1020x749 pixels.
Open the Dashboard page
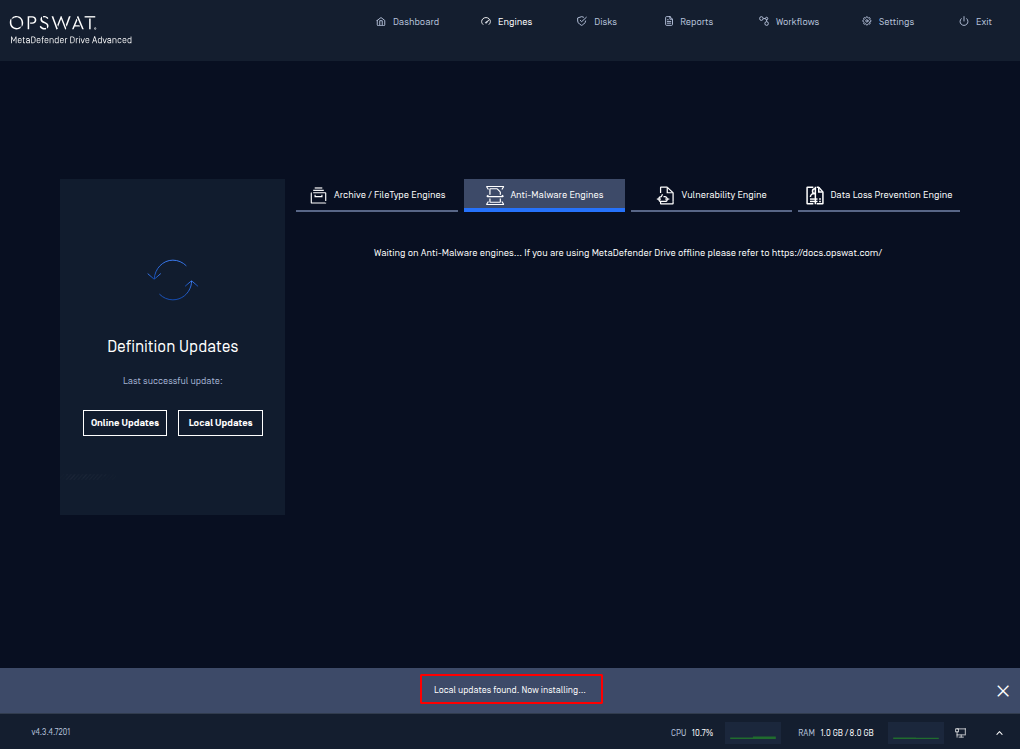[x=408, y=22]
